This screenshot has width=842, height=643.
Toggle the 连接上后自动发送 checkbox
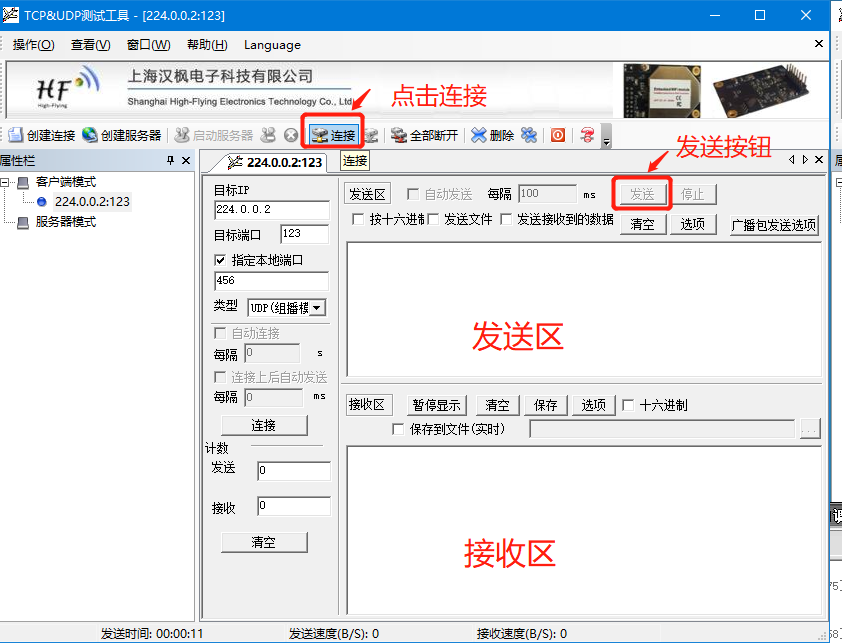(x=220, y=377)
